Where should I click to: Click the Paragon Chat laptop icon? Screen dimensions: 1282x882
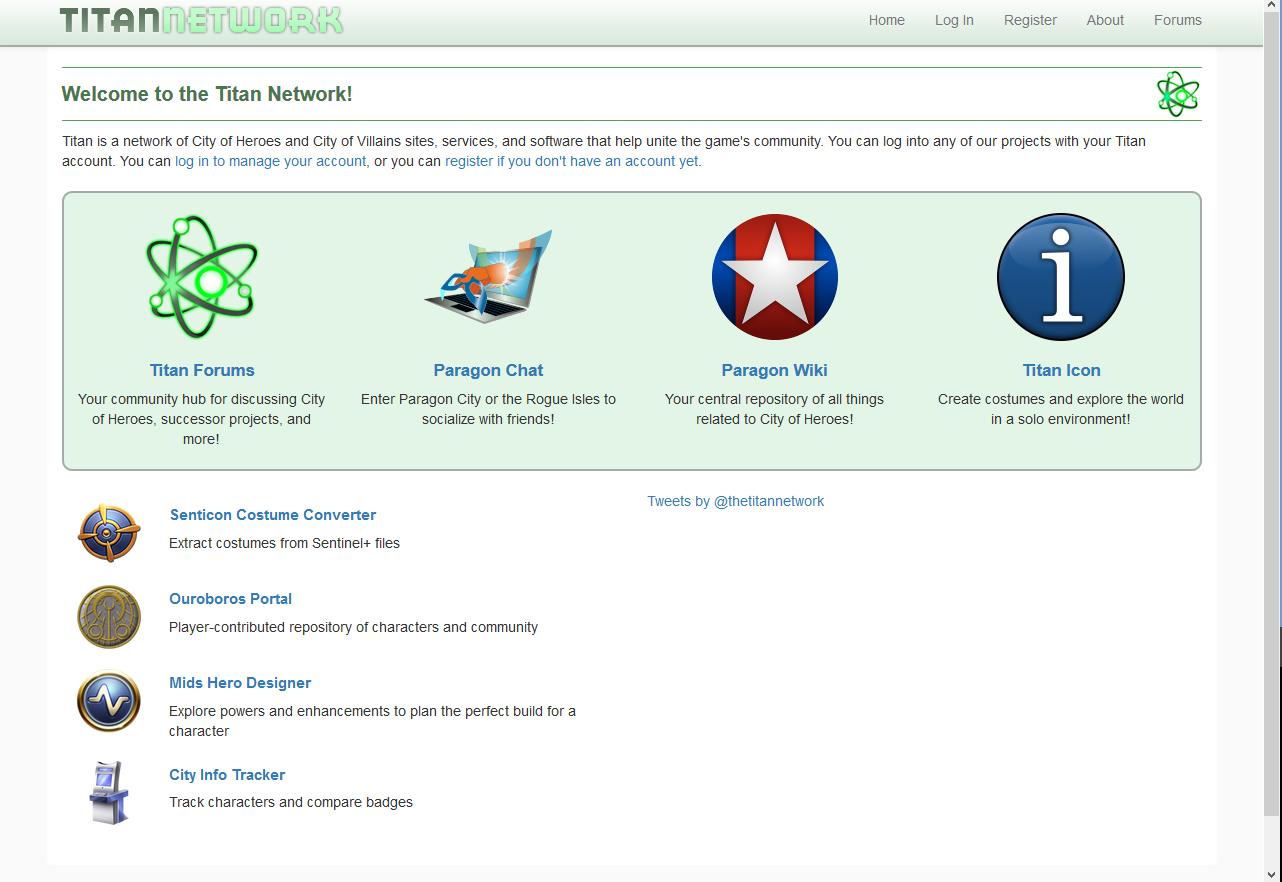pyautogui.click(x=488, y=277)
